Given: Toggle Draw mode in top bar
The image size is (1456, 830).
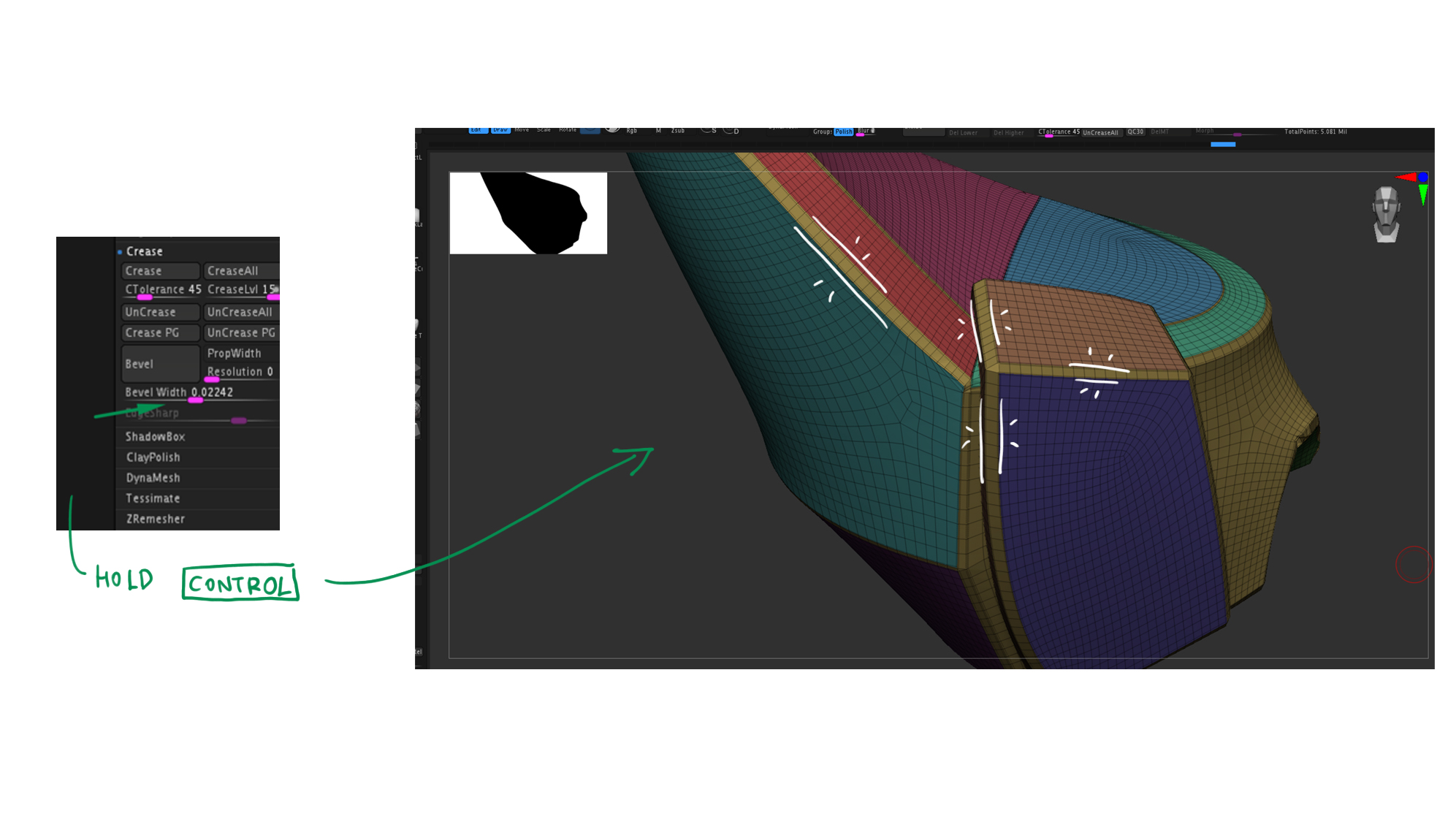Looking at the screenshot, I should coord(500,130).
